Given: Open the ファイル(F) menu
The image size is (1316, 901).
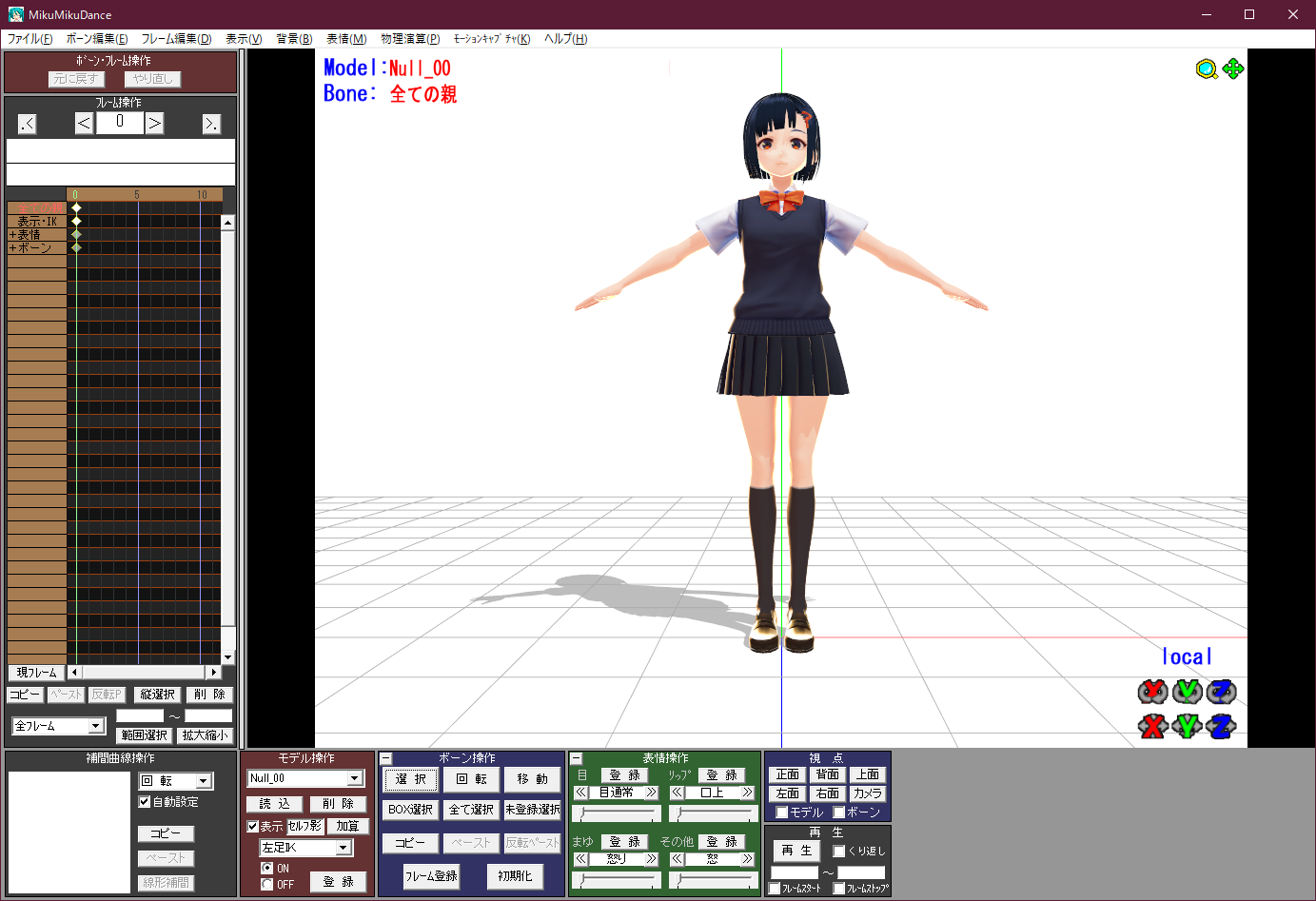Looking at the screenshot, I should (x=30, y=39).
